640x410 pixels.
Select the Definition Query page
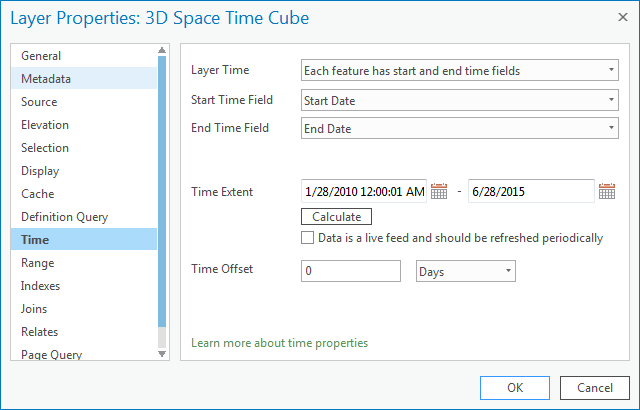tap(64, 217)
